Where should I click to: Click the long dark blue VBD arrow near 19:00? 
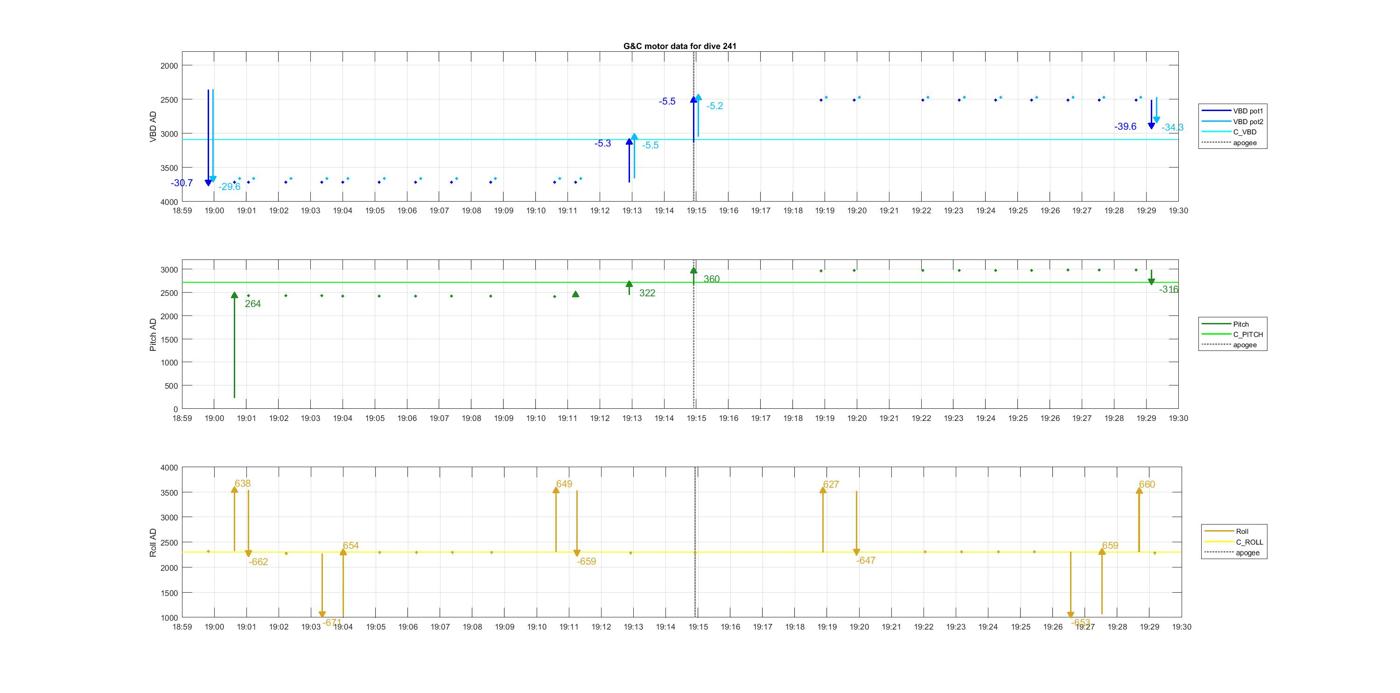click(208, 137)
